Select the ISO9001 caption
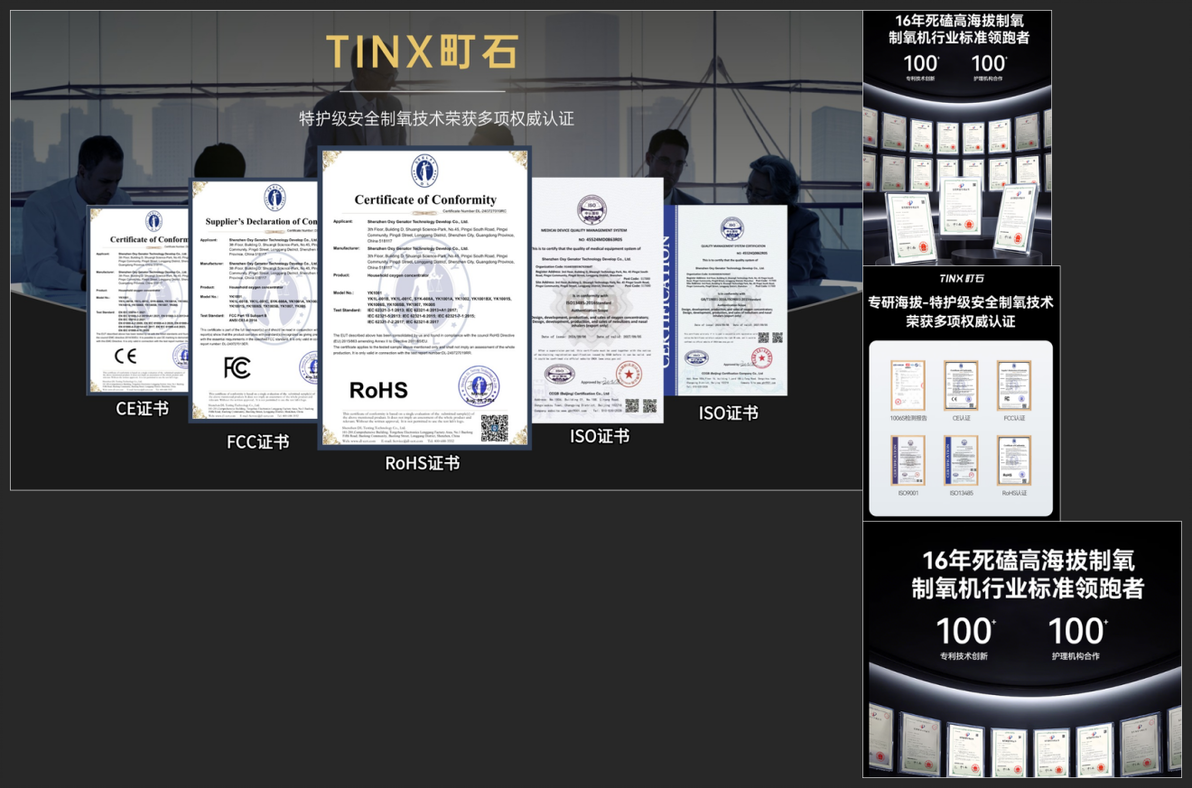Viewport: 1192px width, 788px height. (x=908, y=493)
